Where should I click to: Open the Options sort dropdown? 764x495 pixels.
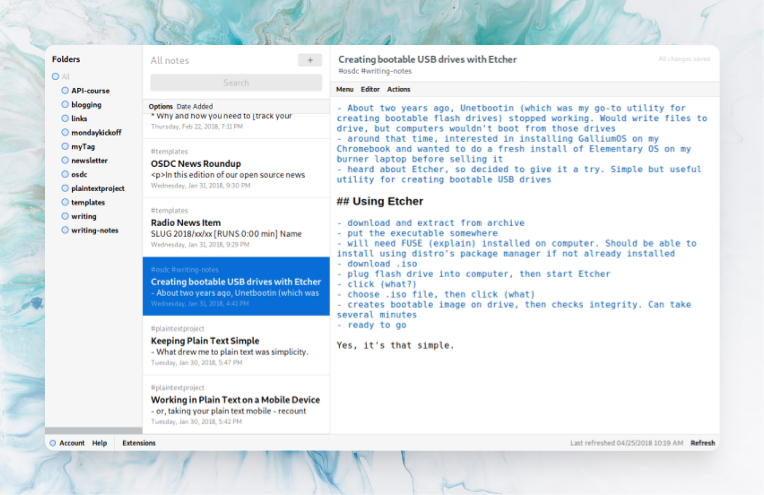(x=160, y=106)
